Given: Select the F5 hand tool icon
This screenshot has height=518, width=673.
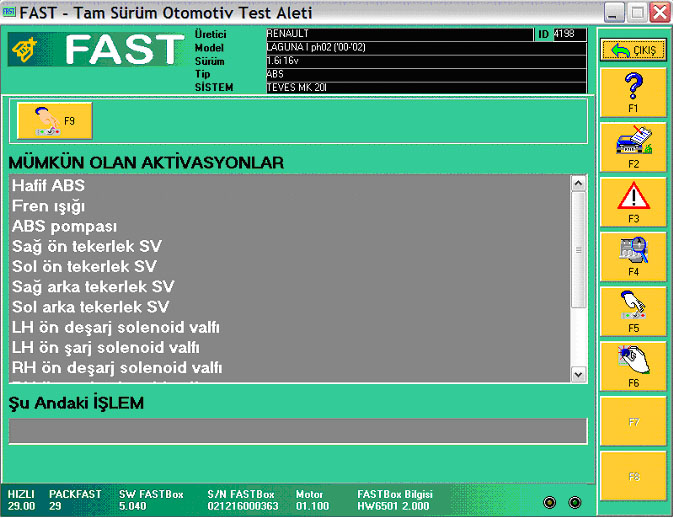Looking at the screenshot, I should pyautogui.click(x=632, y=310).
